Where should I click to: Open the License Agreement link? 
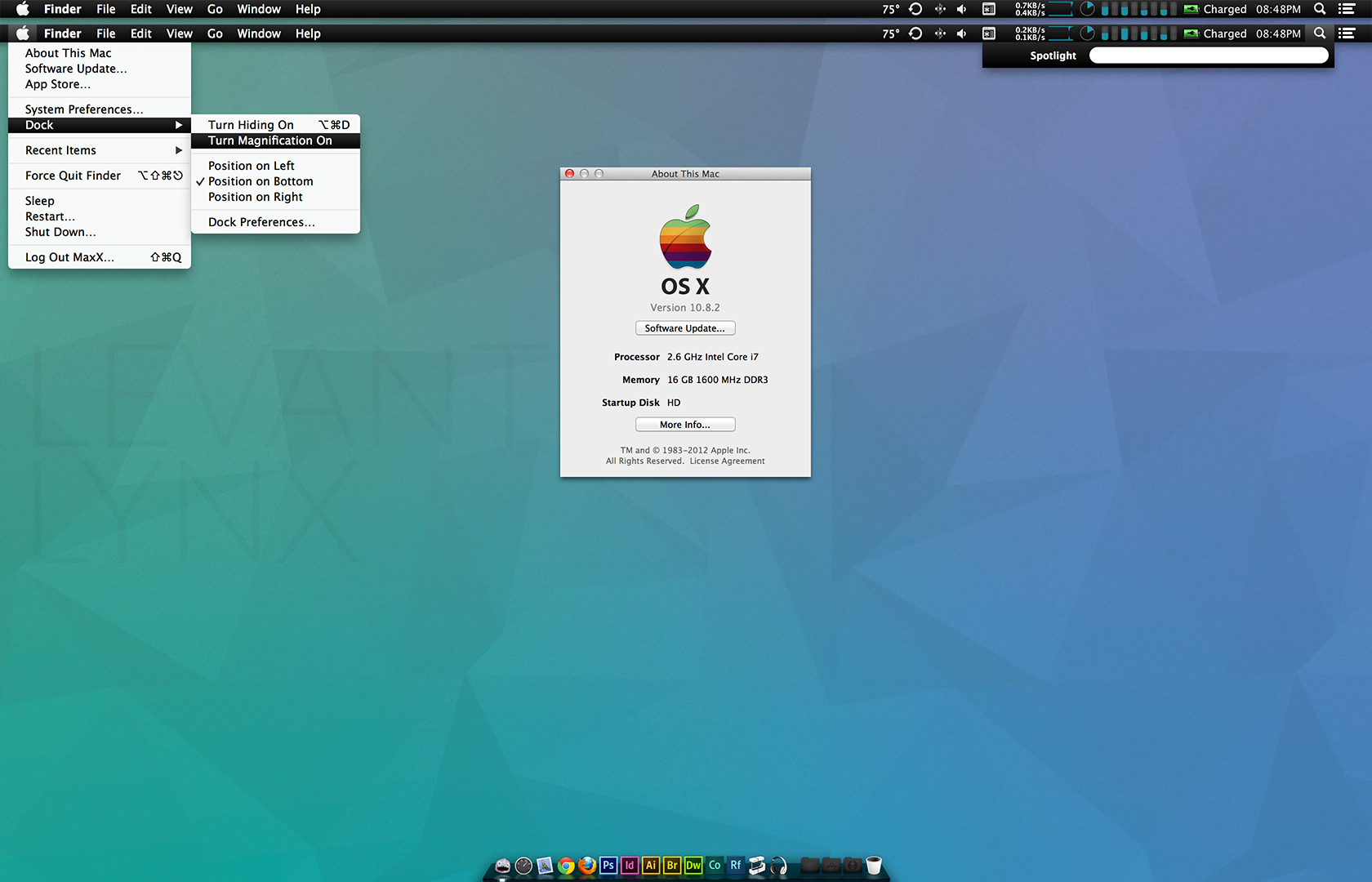coord(727,461)
